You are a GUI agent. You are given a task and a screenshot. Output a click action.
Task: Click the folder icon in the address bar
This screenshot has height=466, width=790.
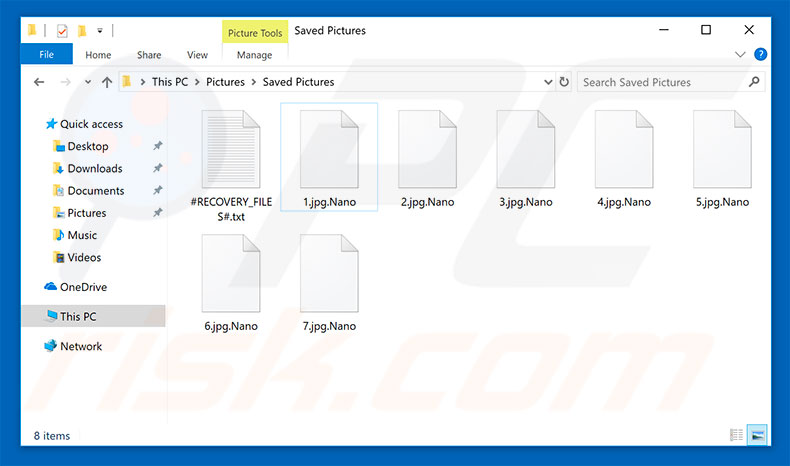pos(127,82)
